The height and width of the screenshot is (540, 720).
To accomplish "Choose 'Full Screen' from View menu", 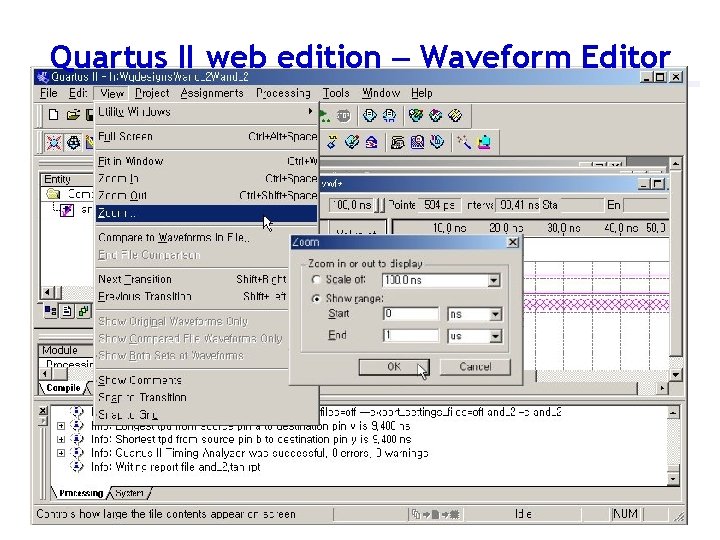I will [x=207, y=137].
